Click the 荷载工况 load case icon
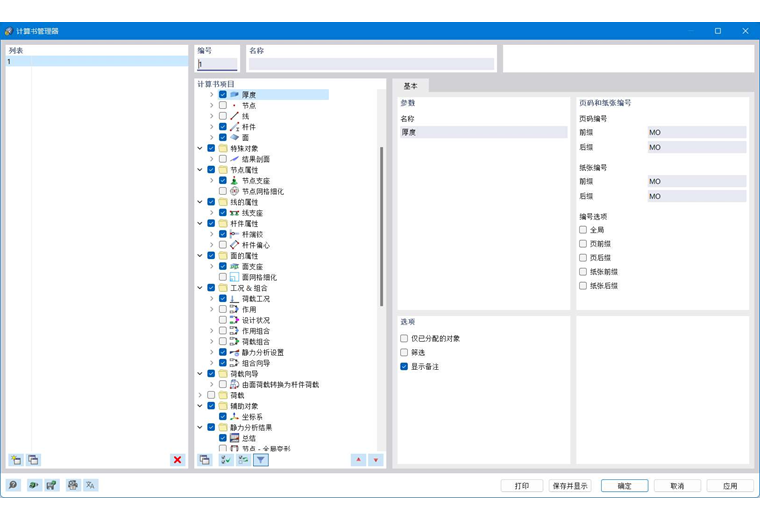This screenshot has width=760, height=520. [235, 299]
